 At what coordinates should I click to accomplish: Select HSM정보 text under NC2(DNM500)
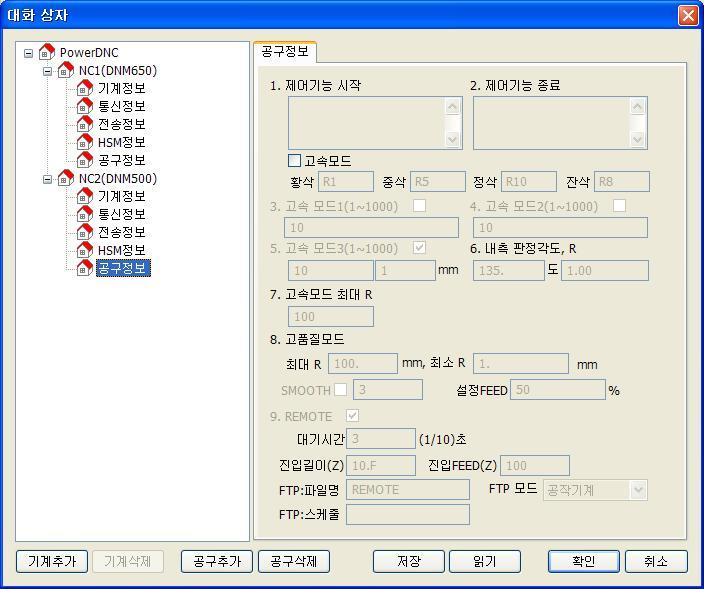[x=122, y=251]
